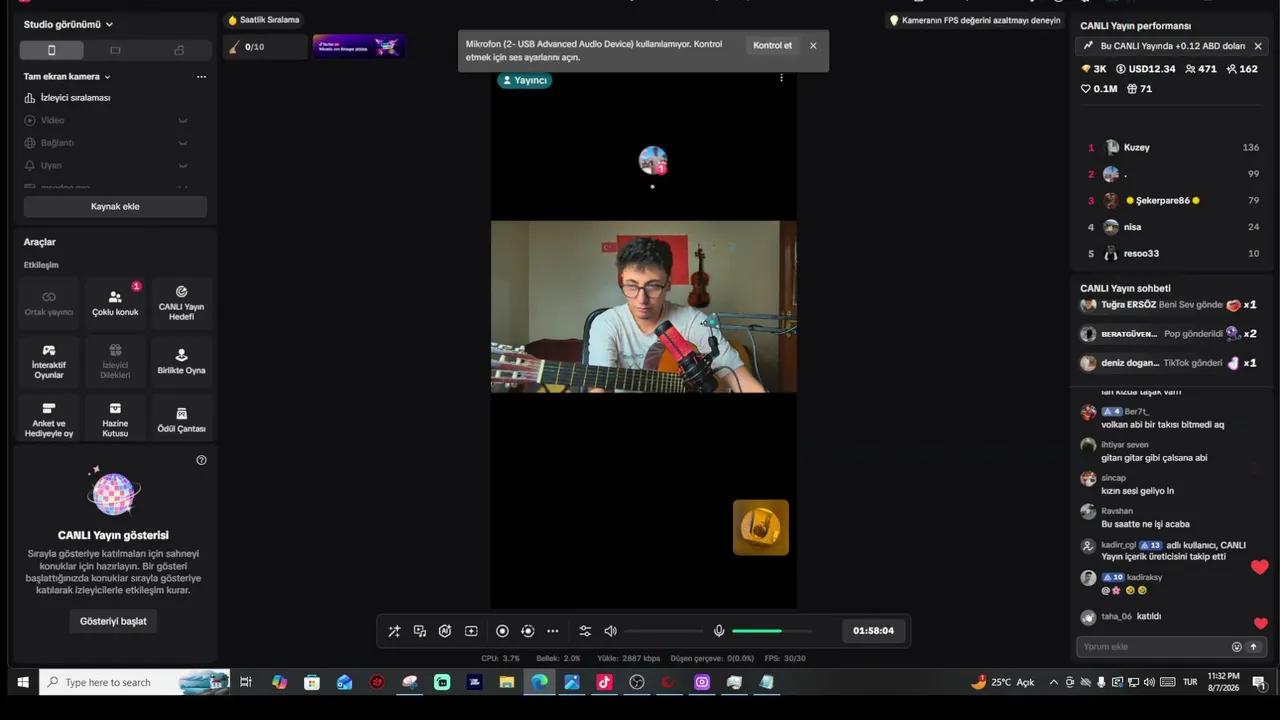Click the help question mark icon
1280x720 pixels.
click(201, 460)
